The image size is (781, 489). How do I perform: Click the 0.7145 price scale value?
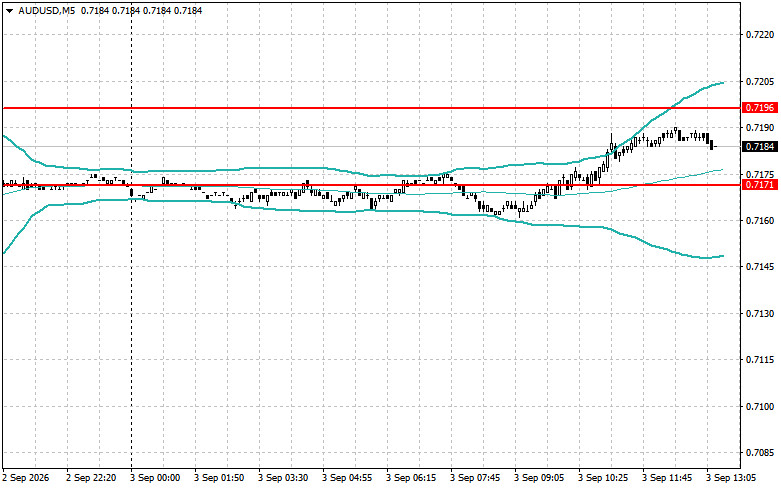pos(760,266)
